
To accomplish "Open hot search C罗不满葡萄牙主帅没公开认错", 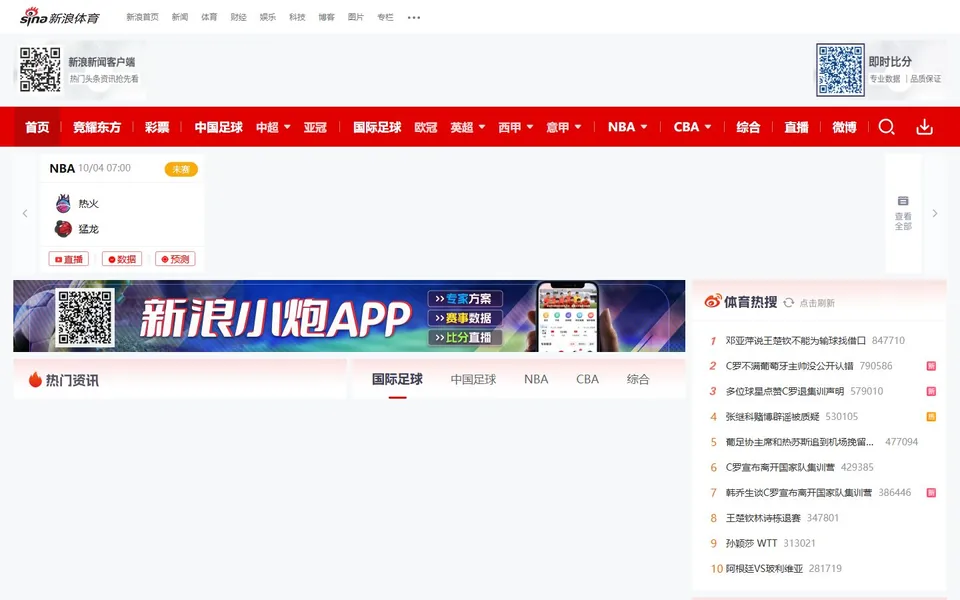I will [789, 366].
